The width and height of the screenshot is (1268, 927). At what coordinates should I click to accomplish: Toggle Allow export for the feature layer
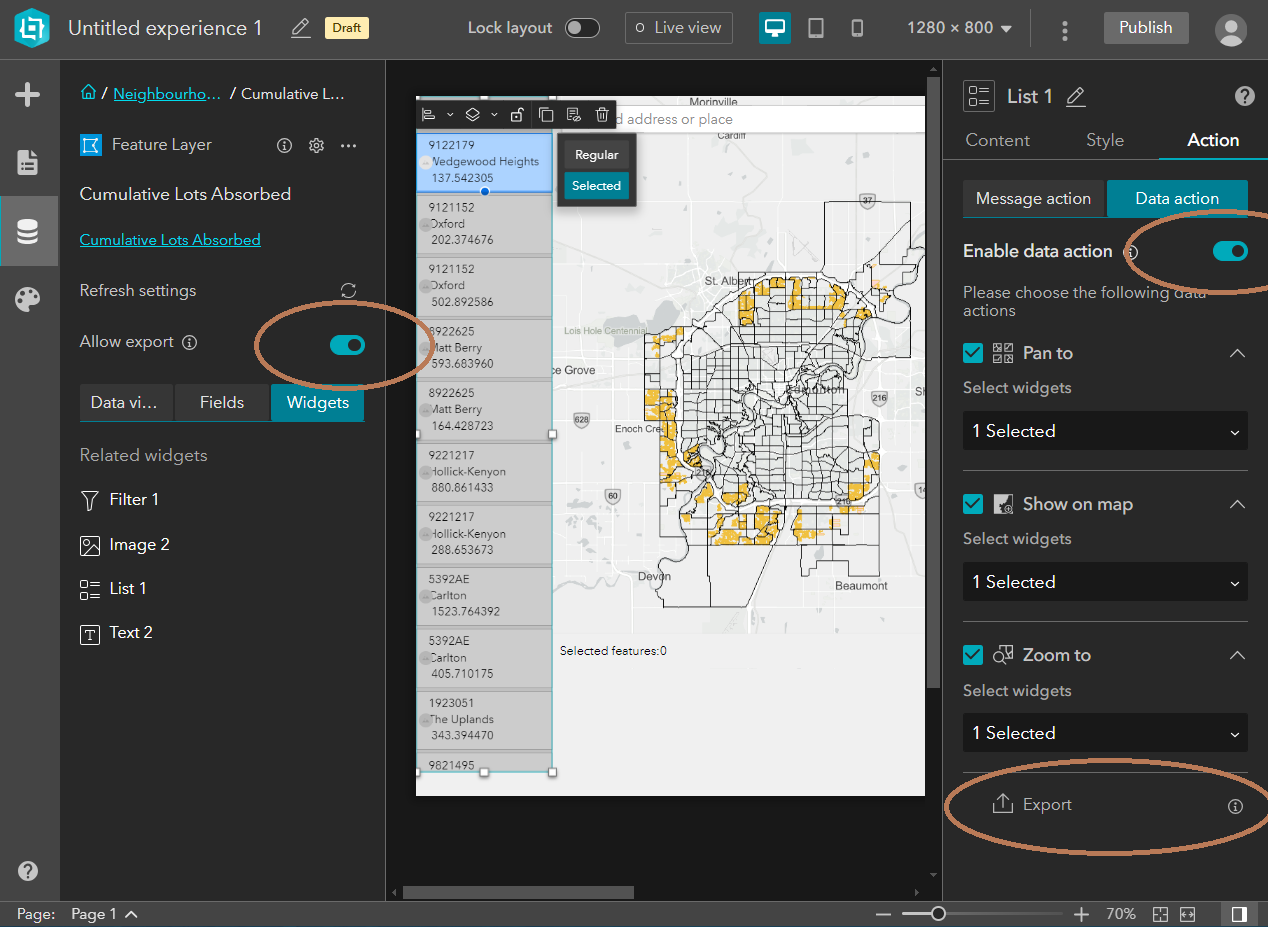click(x=347, y=343)
